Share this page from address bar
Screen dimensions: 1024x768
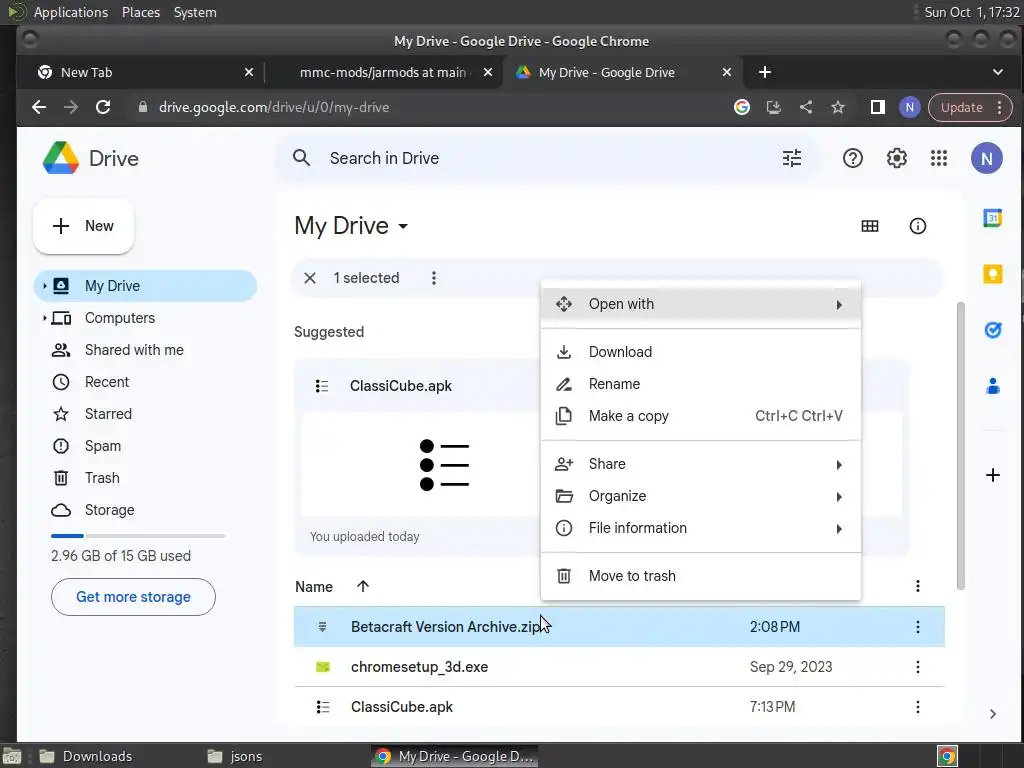coord(805,107)
